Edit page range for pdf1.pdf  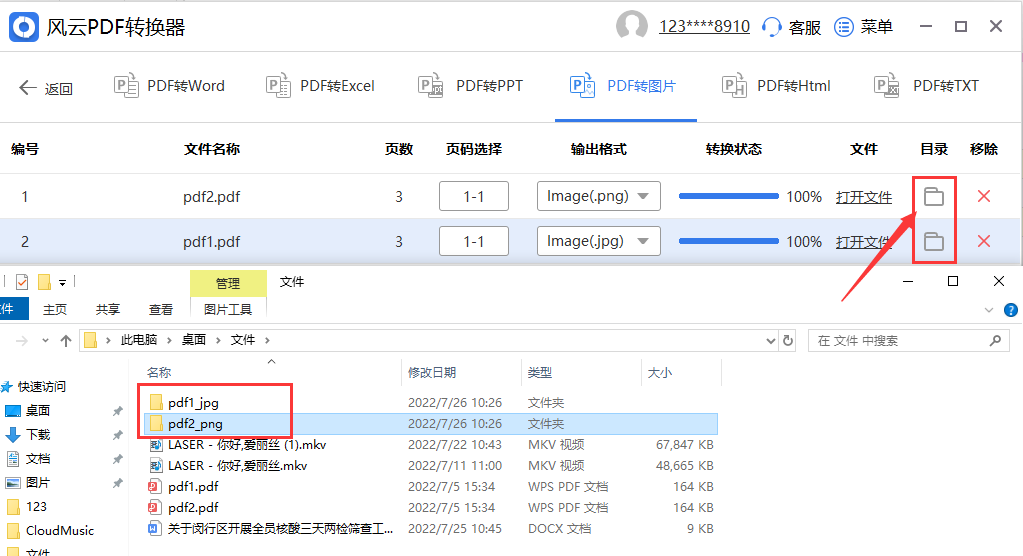[474, 241]
